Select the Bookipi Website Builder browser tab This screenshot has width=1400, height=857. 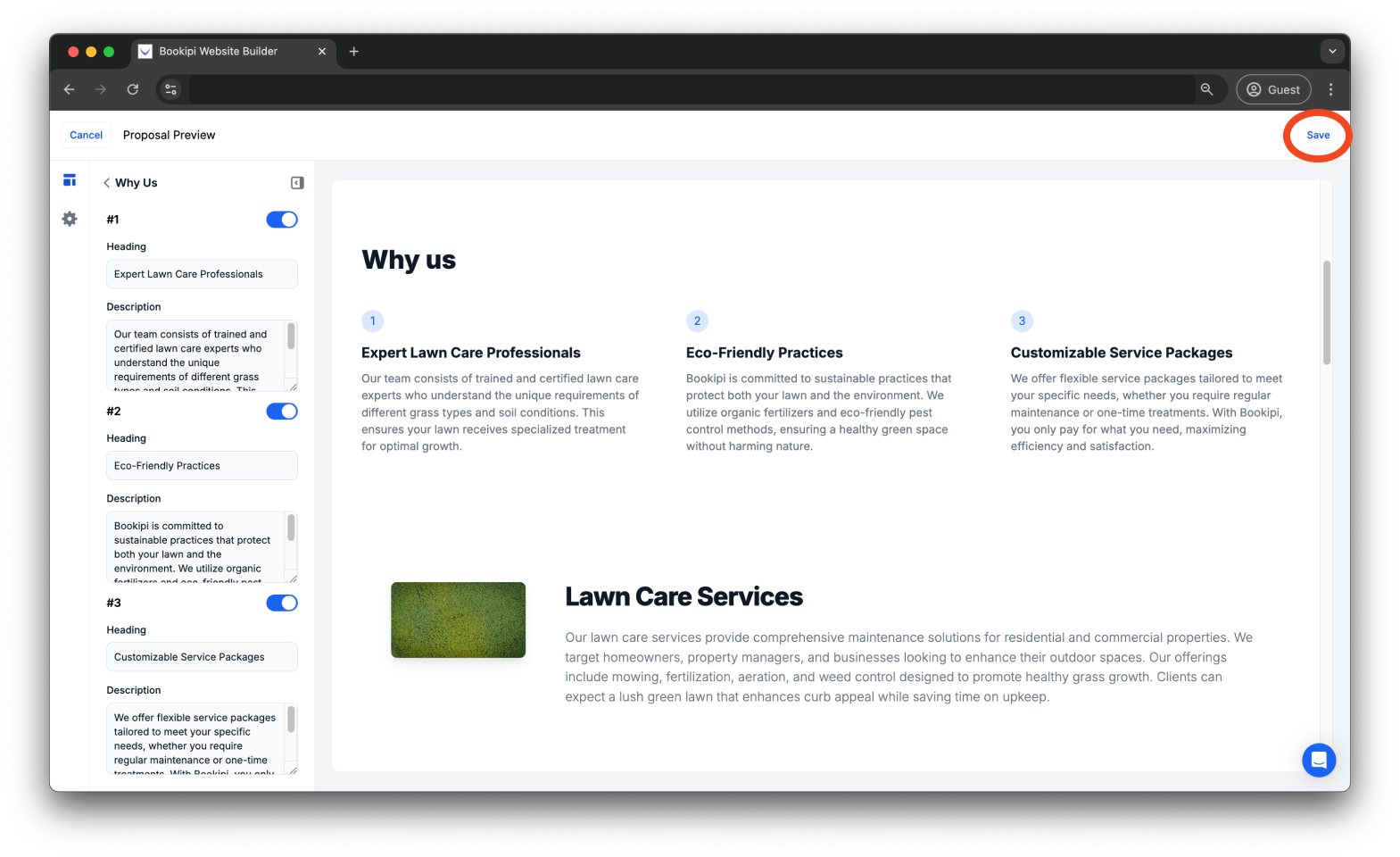(234, 52)
